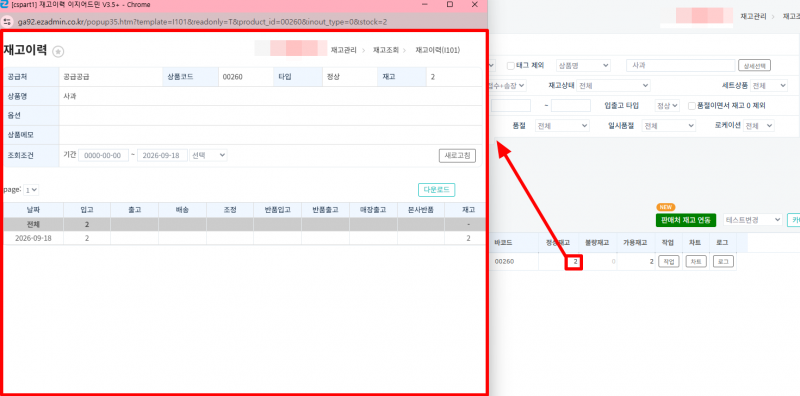The width and height of the screenshot is (800, 396).
Task: Click the 입고 column header
Action: pyautogui.click(x=87, y=210)
